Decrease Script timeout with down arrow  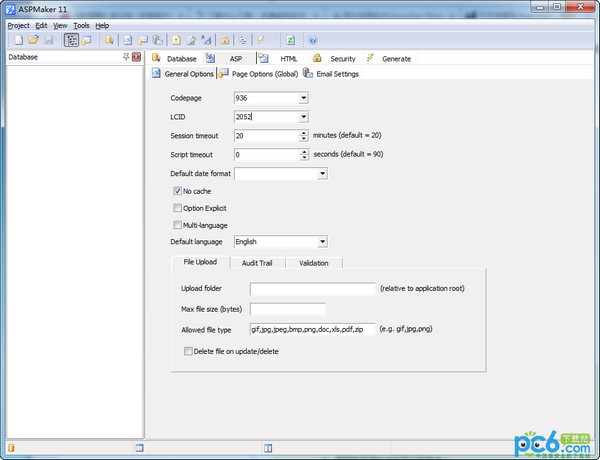(x=304, y=157)
